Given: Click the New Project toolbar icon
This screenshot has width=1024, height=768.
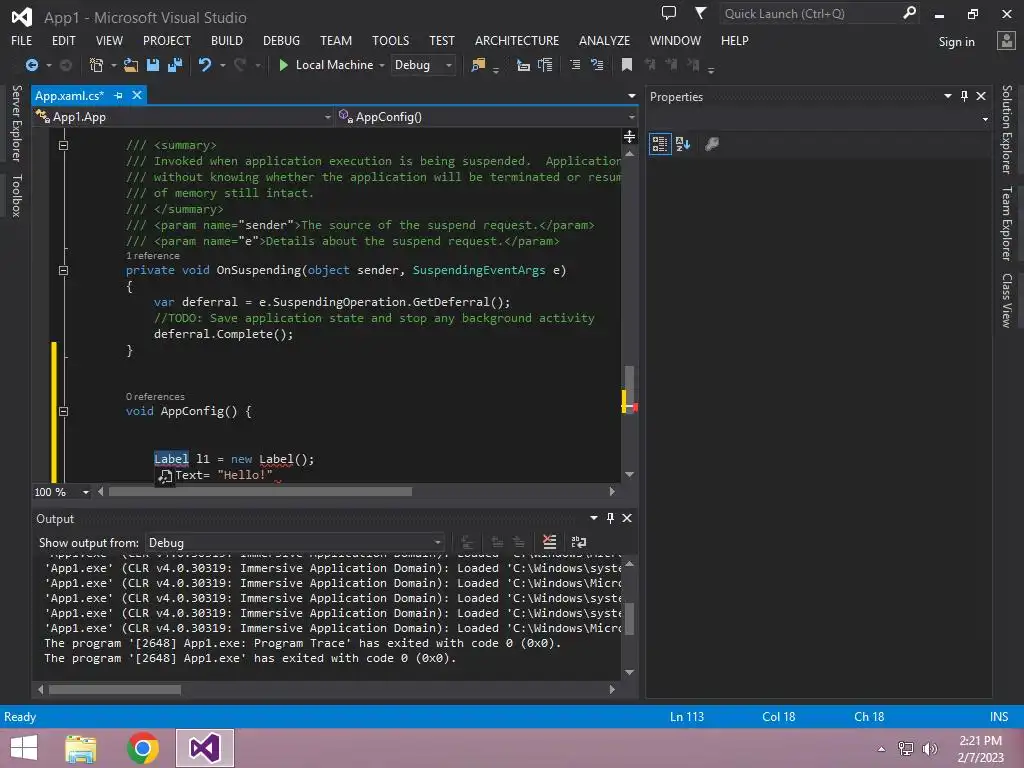Looking at the screenshot, I should click(x=96, y=65).
